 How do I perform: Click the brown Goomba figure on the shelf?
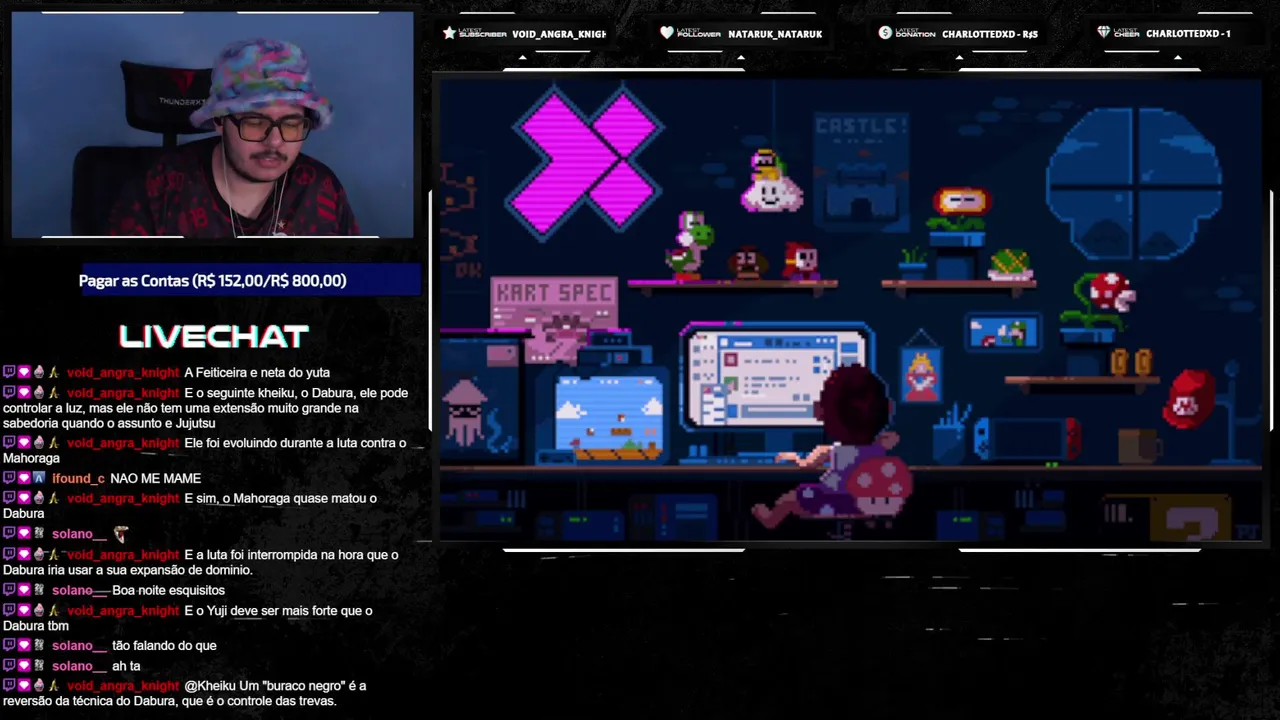(x=746, y=263)
